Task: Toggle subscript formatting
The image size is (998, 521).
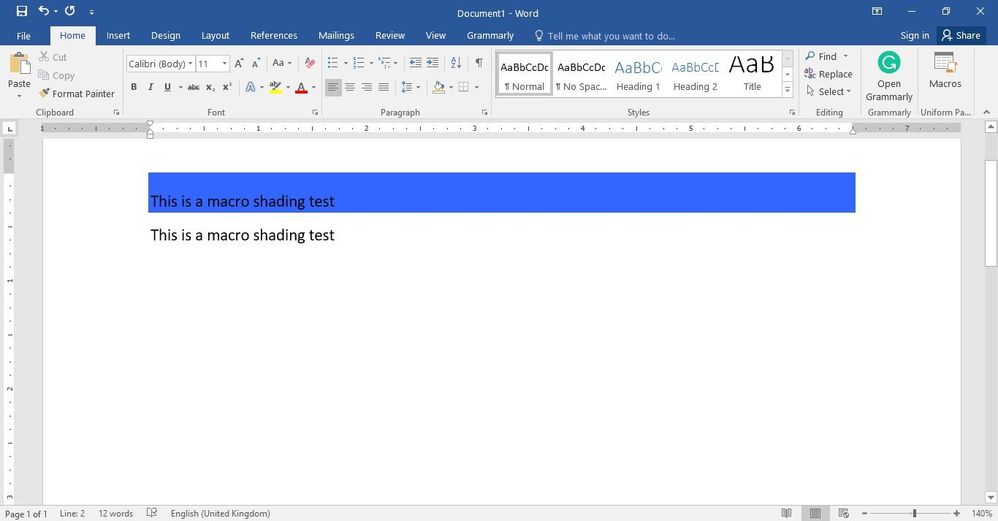Action: (x=210, y=87)
